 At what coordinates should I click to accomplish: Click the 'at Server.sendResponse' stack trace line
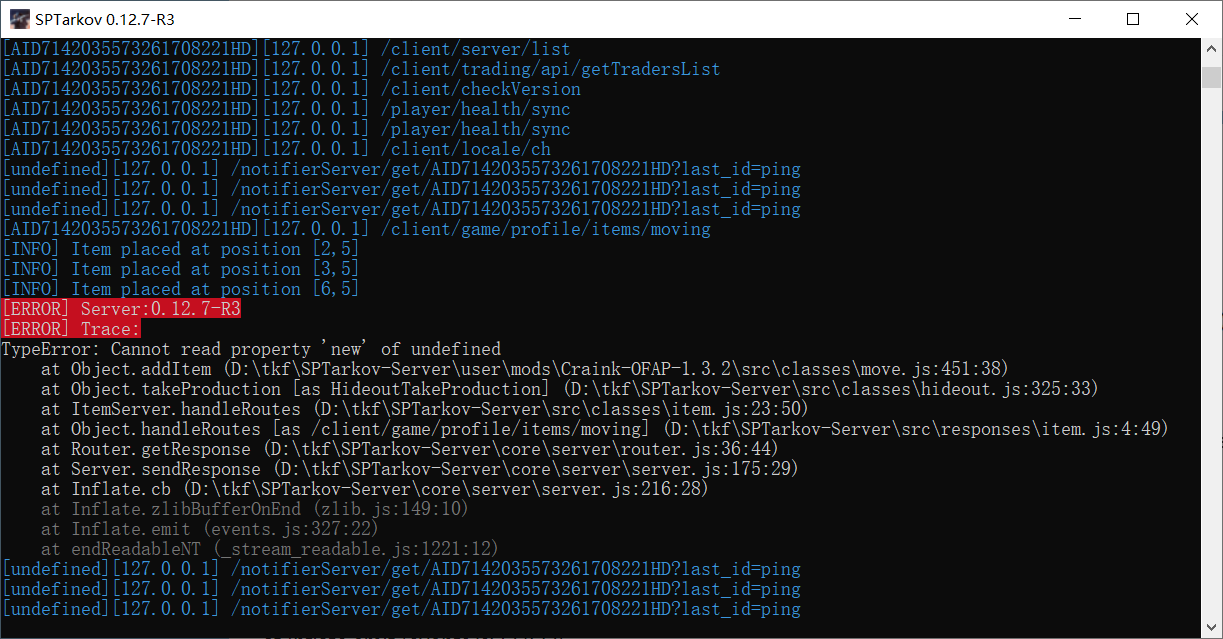pos(420,469)
